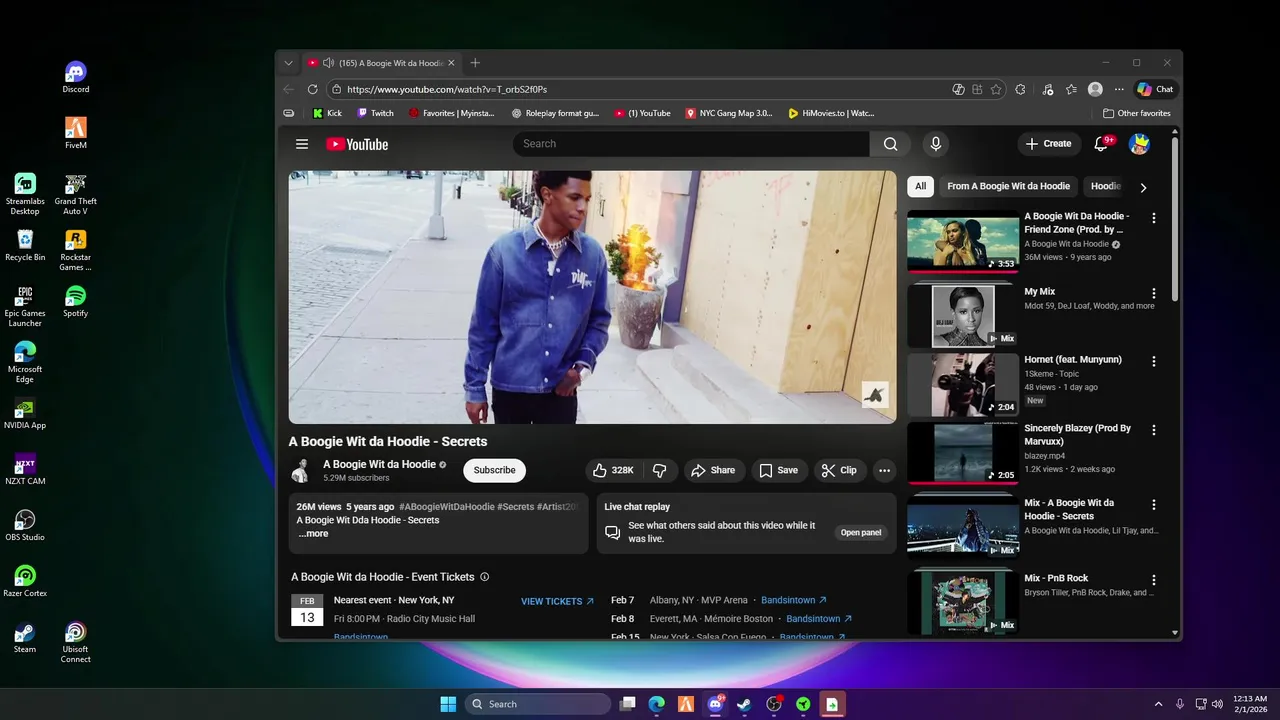Image resolution: width=1280 pixels, height=720 pixels.
Task: Open Hornet (feat. Munyunn) thumbnail
Action: click(x=963, y=385)
